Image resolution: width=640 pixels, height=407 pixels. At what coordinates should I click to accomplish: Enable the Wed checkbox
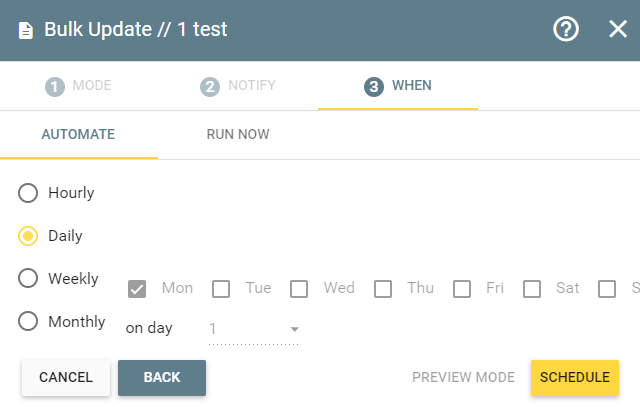(x=299, y=289)
